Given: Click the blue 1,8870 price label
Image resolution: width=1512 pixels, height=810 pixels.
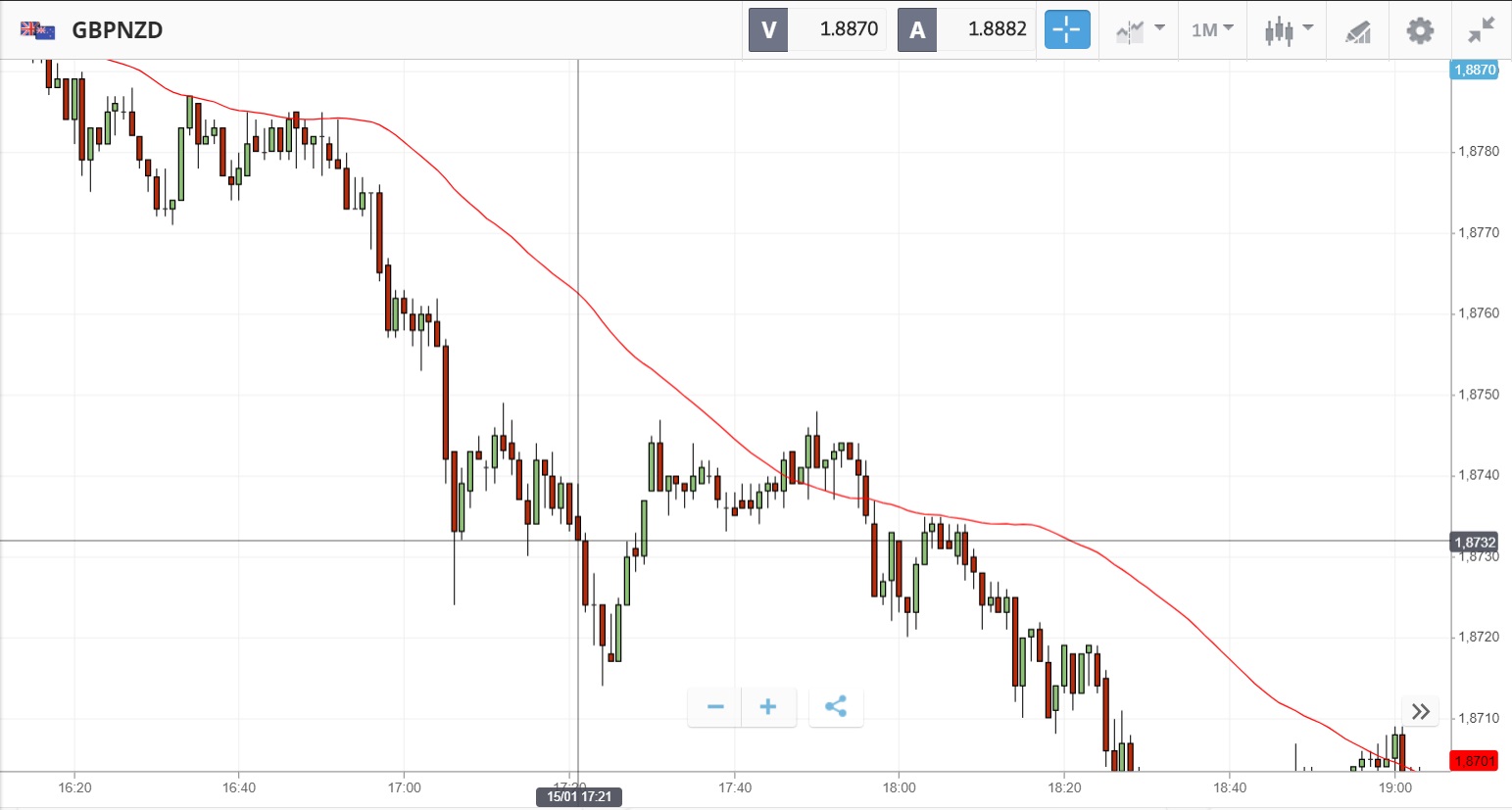Looking at the screenshot, I should (1474, 70).
